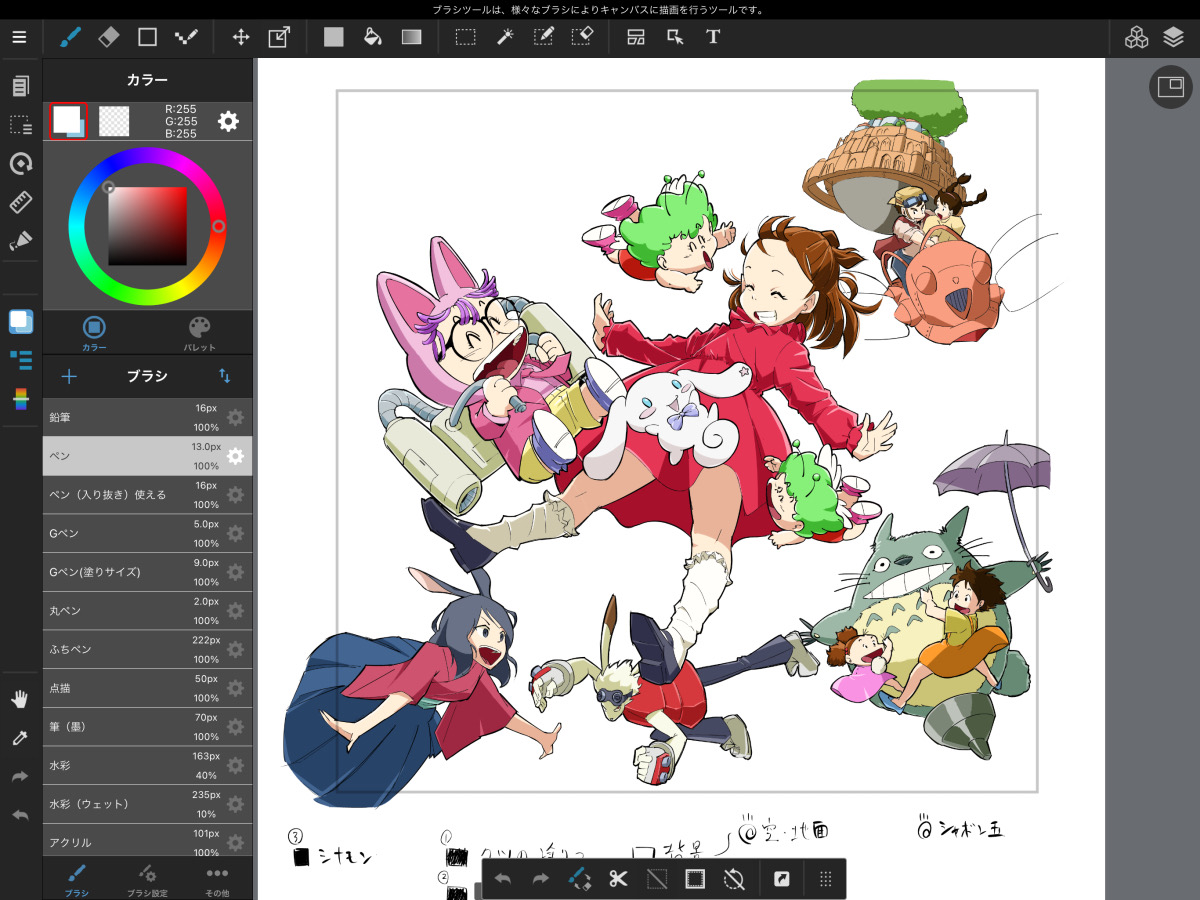Switch to the ブラシ bottom tab
Image resolution: width=1200 pixels, height=900 pixels.
(x=77, y=878)
